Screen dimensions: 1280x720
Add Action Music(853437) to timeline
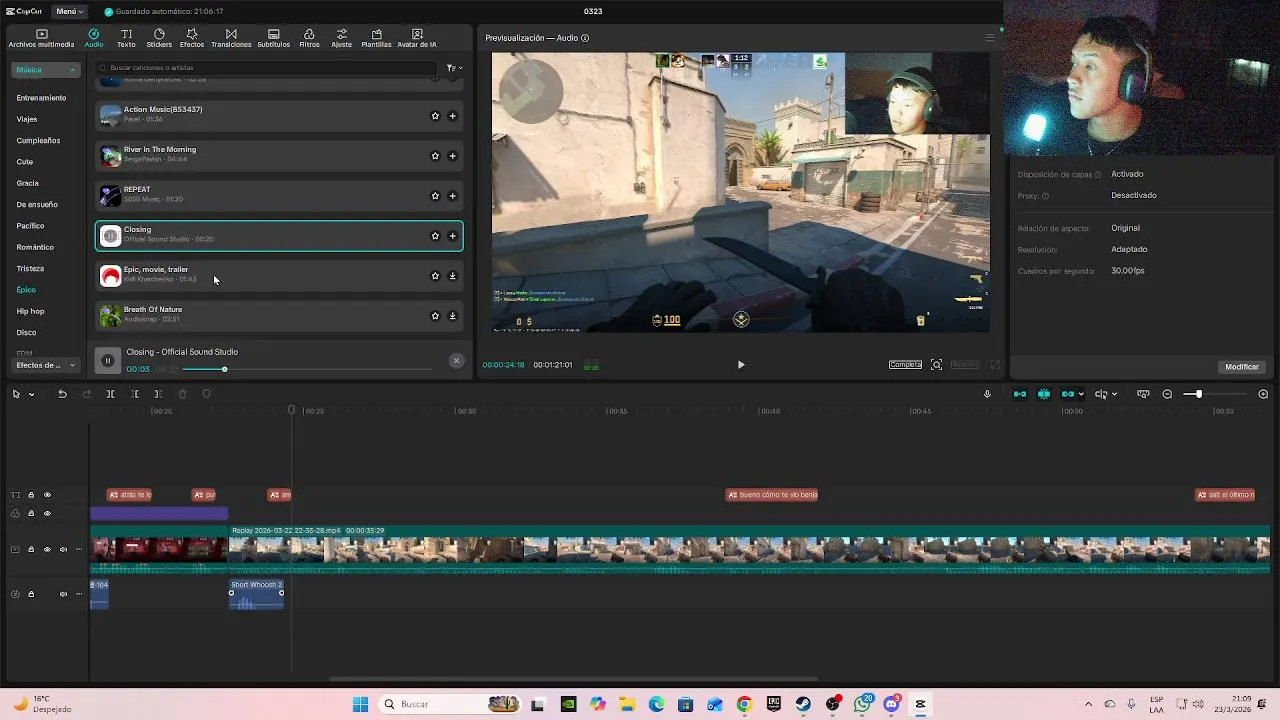click(452, 116)
